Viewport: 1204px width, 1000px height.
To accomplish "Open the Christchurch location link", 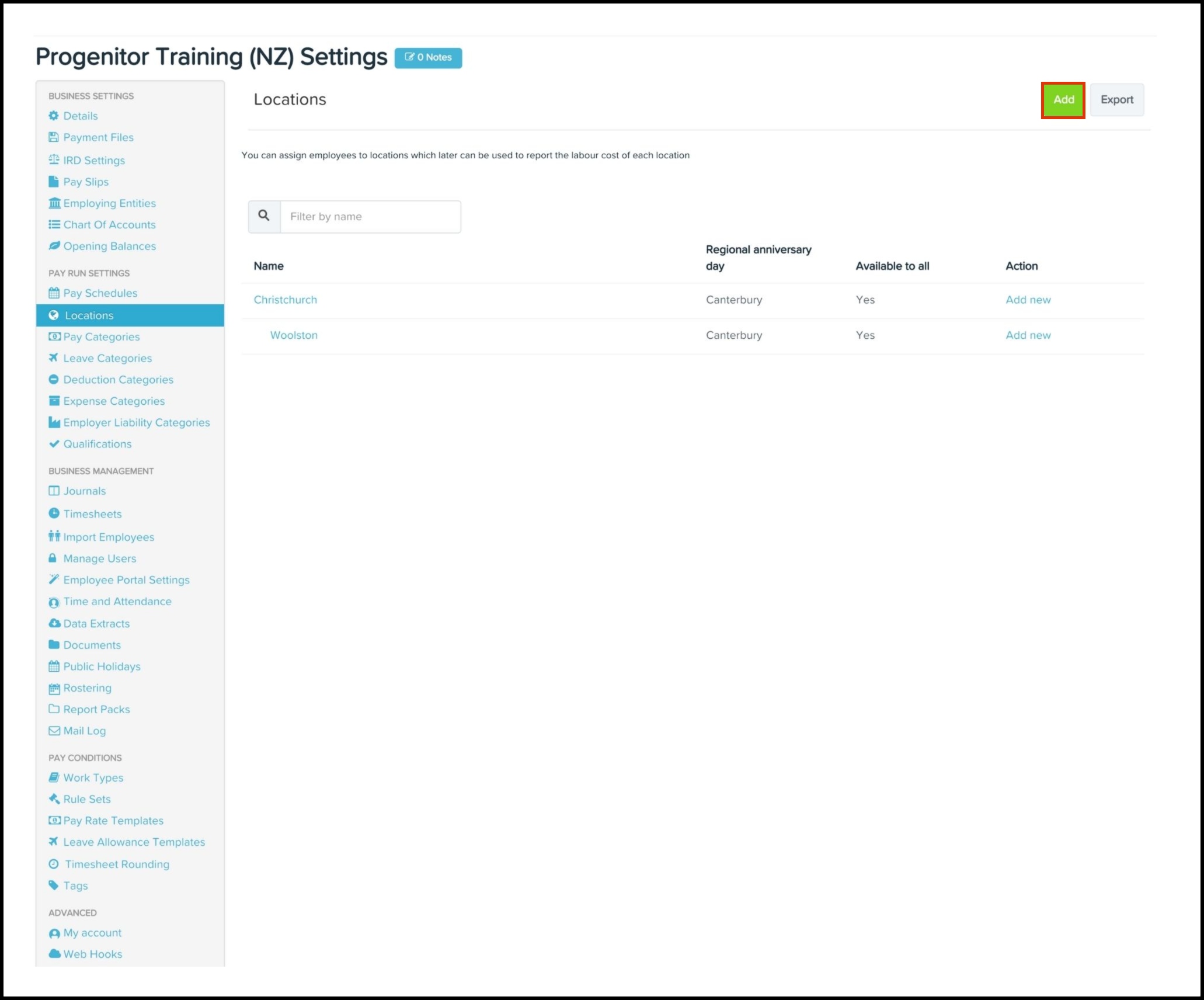I will tap(285, 300).
